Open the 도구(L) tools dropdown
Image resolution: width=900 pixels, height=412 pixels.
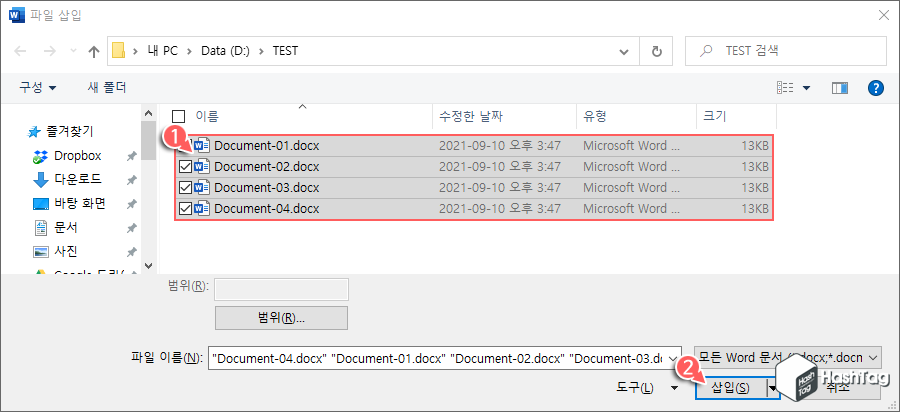[x=647, y=388]
